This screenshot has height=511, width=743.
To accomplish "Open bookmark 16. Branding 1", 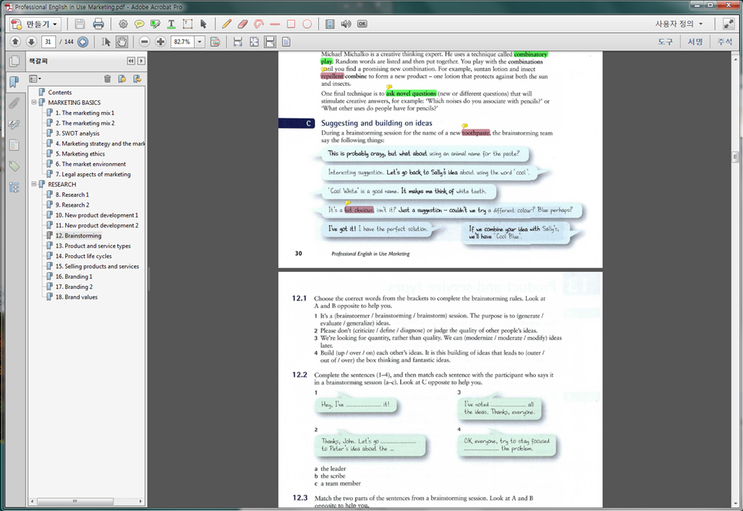I will tap(74, 276).
